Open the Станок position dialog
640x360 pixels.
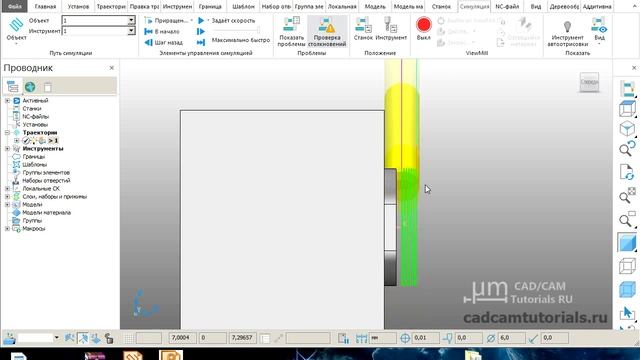[x=363, y=29]
